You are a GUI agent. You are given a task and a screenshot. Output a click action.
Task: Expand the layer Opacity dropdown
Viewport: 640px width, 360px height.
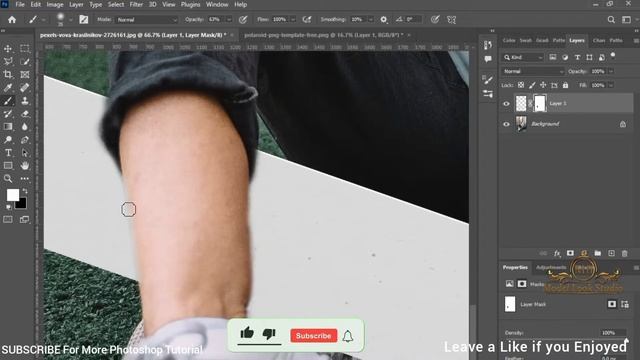611,71
